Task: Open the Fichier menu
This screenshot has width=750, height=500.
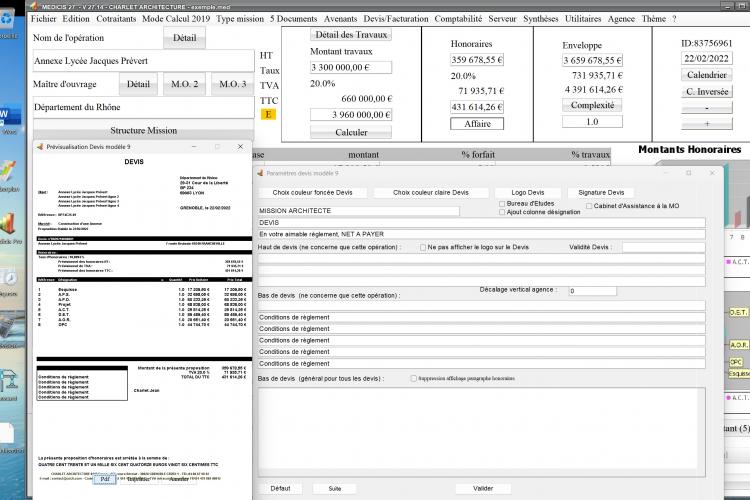Action: pyautogui.click(x=44, y=19)
